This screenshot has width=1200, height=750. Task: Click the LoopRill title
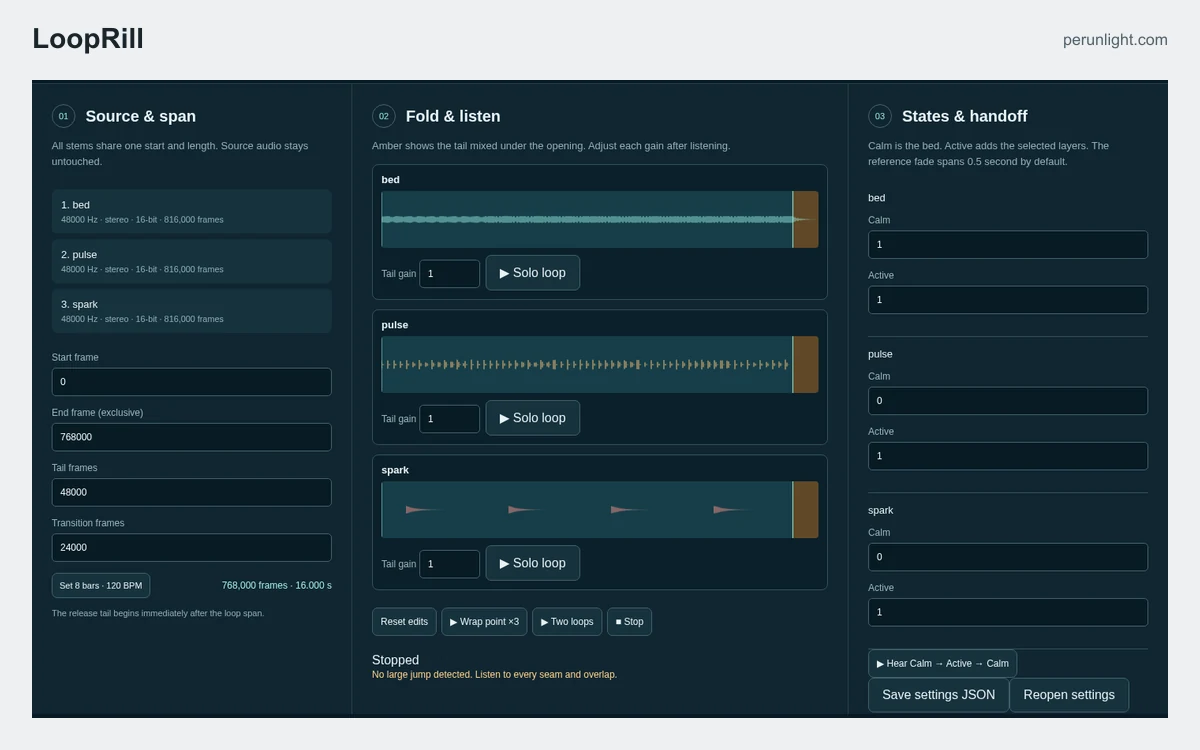click(88, 39)
